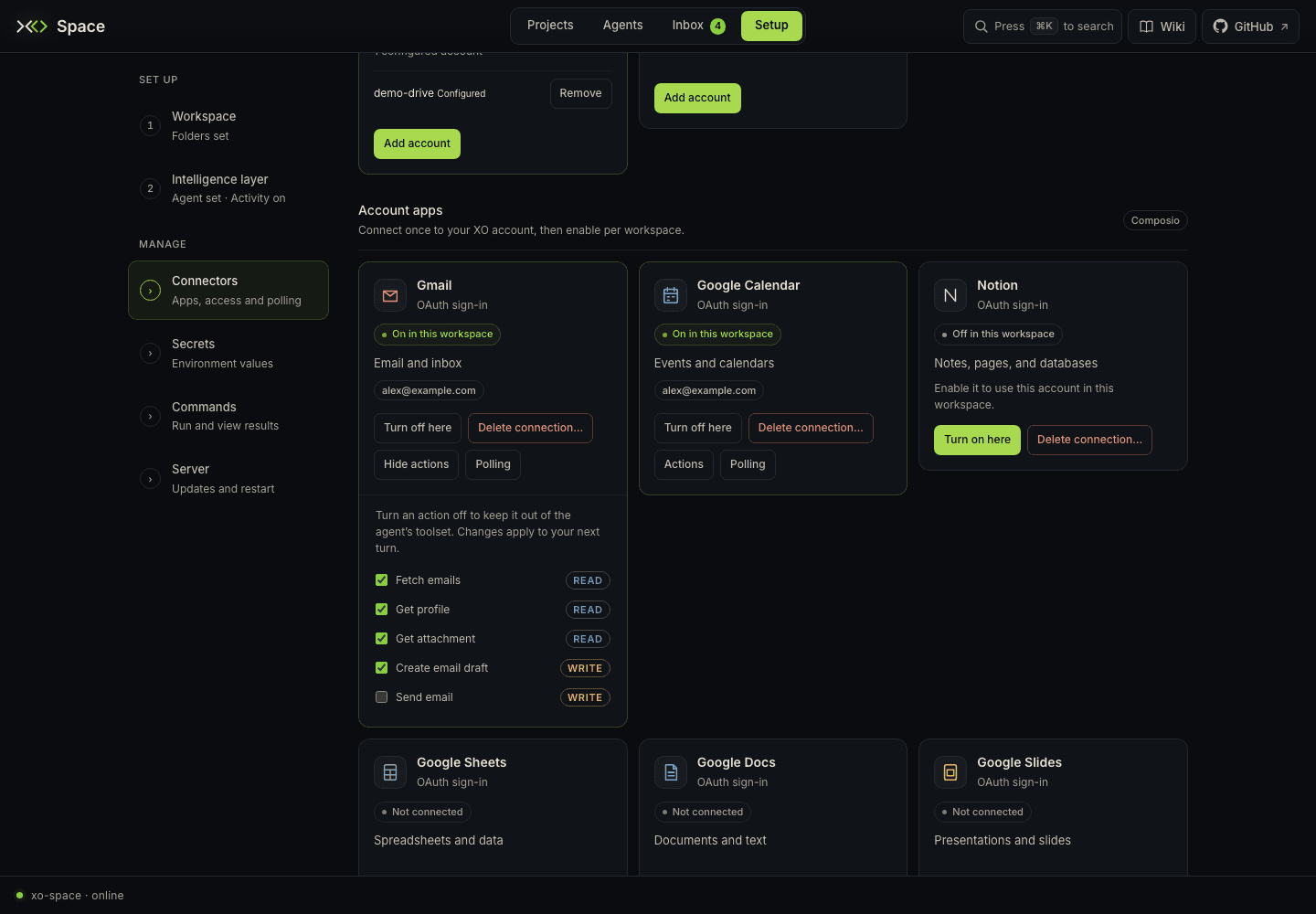Open Gmail Polling settings
Screen dimensions: 1316x914
pyautogui.click(x=493, y=464)
